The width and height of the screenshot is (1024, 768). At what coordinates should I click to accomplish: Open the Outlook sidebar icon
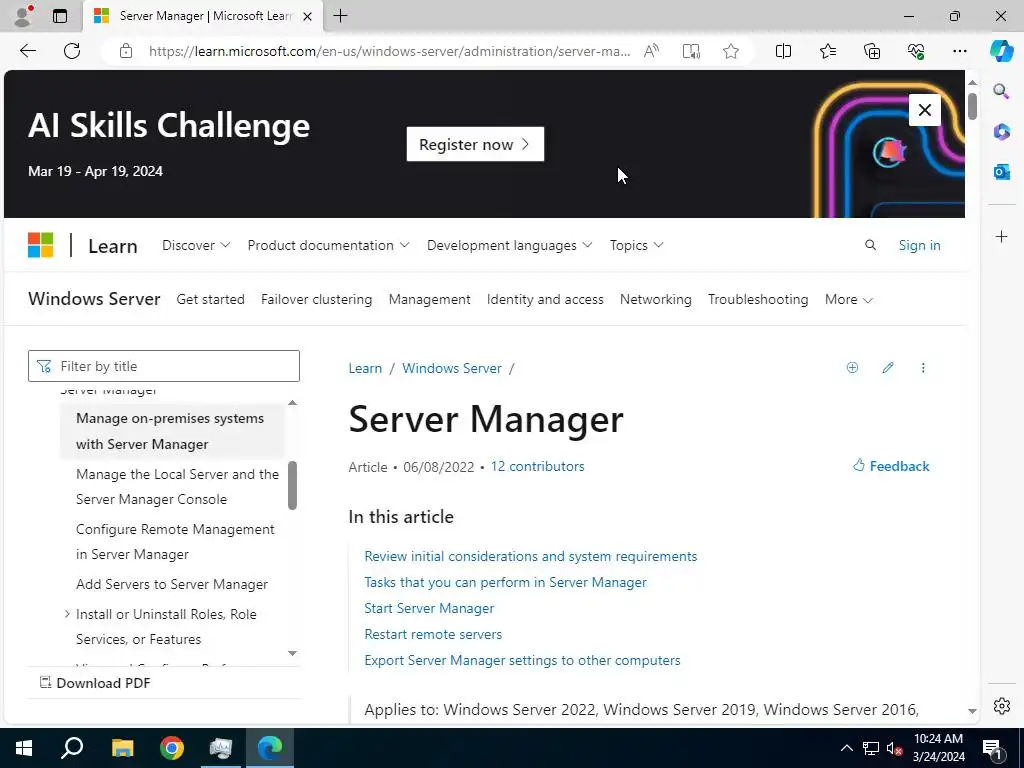pos(1001,172)
